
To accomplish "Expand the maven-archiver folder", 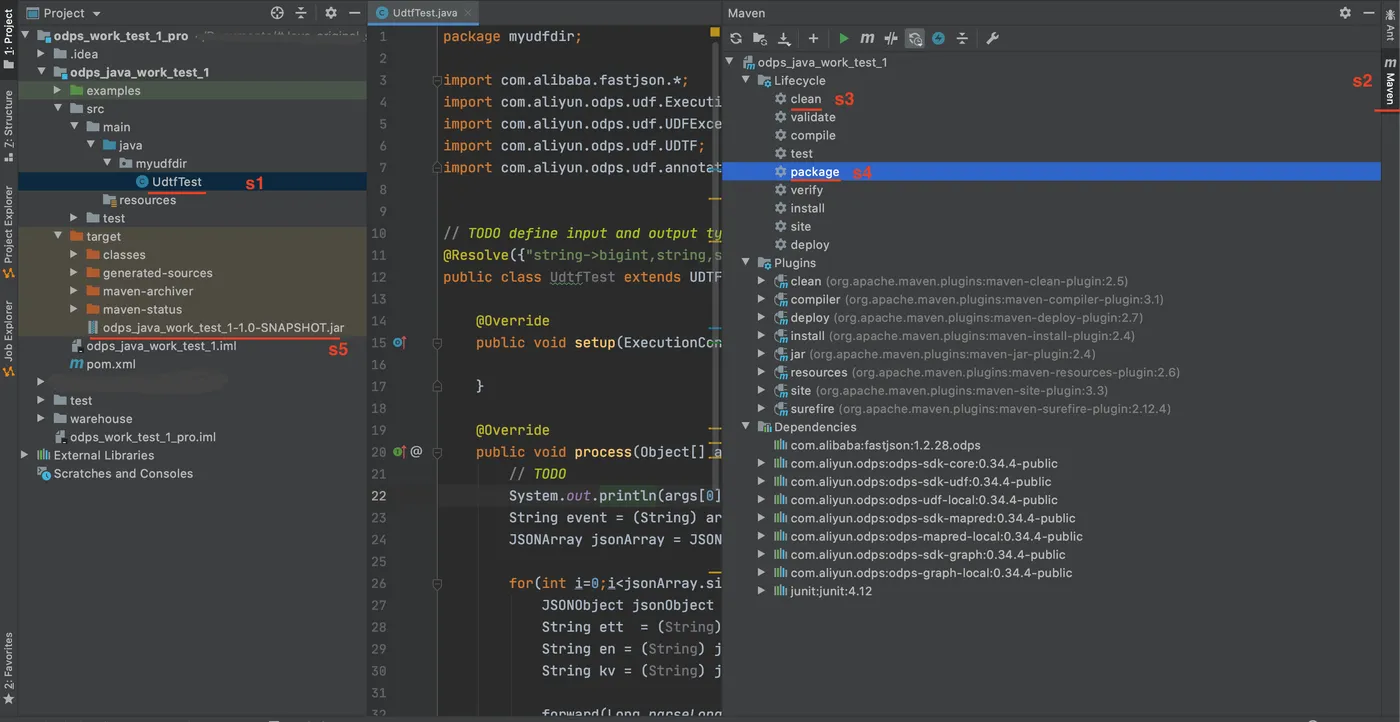I will click(74, 291).
